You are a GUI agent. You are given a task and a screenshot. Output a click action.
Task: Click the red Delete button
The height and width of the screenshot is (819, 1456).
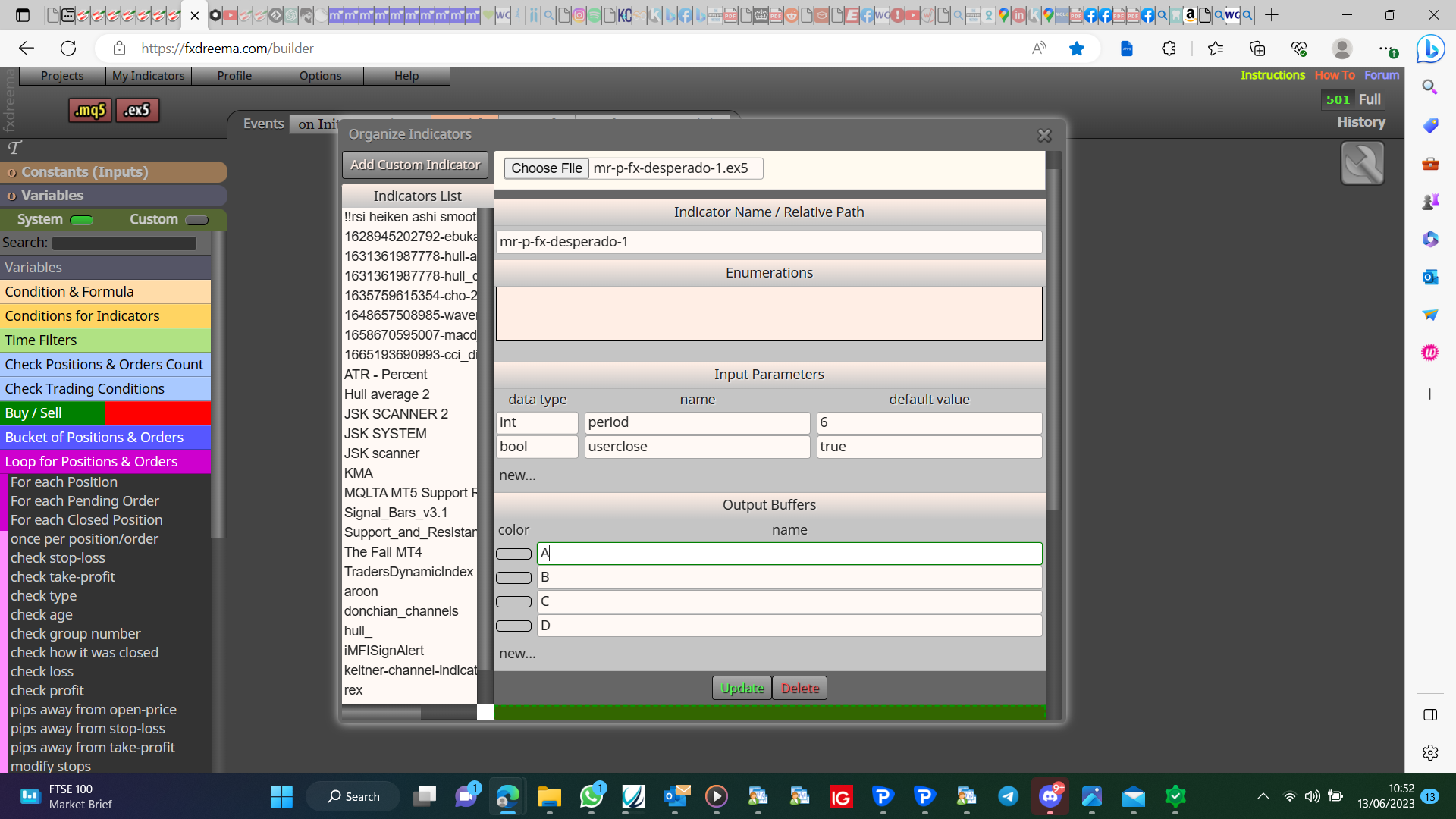(800, 688)
